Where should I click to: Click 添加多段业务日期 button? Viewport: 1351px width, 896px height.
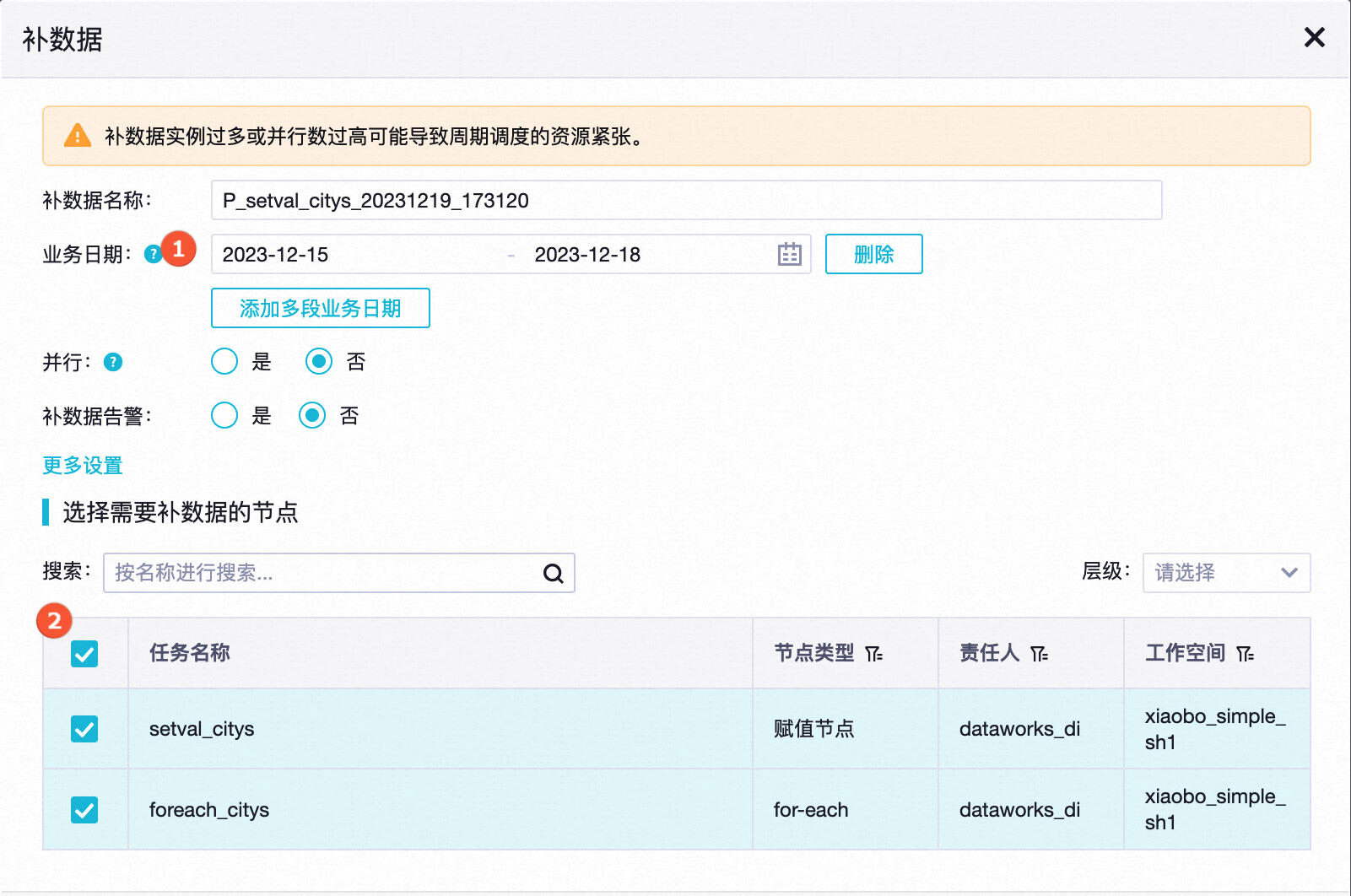point(321,308)
